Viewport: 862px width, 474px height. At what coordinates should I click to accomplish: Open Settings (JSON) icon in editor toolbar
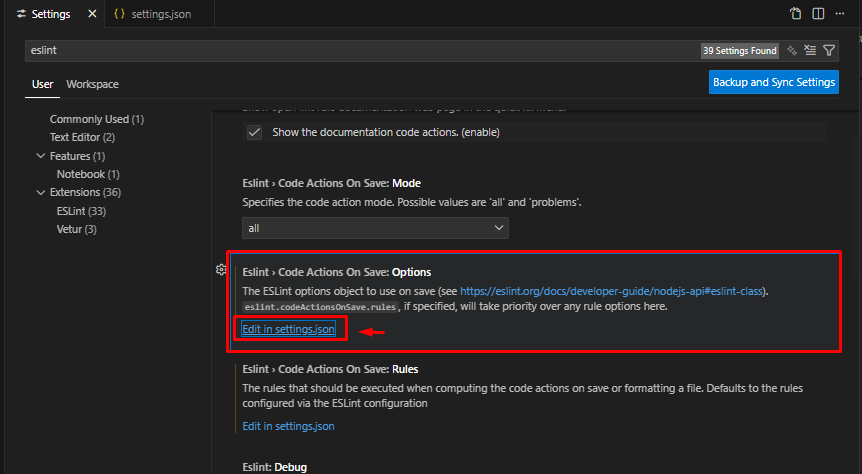795,14
